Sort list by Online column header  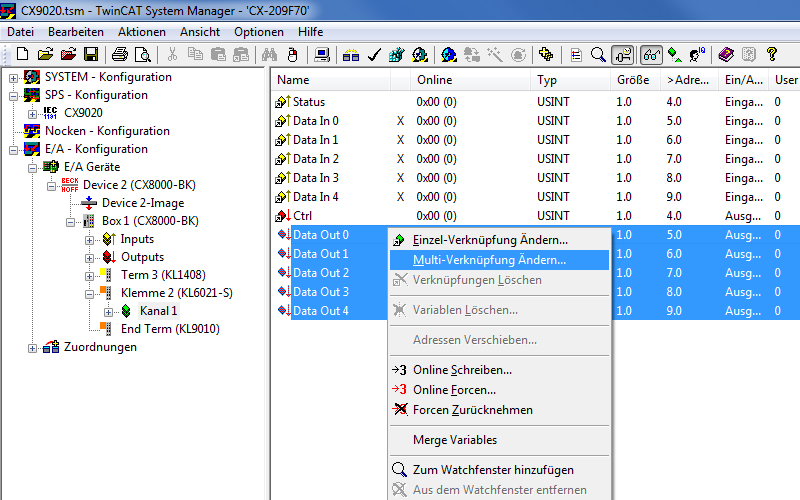[x=470, y=80]
